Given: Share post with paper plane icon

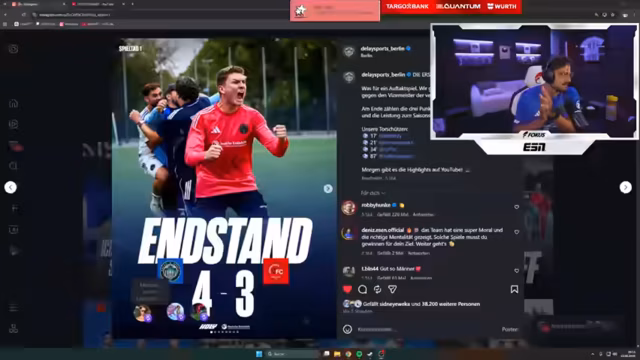Looking at the screenshot, I should 392,289.
